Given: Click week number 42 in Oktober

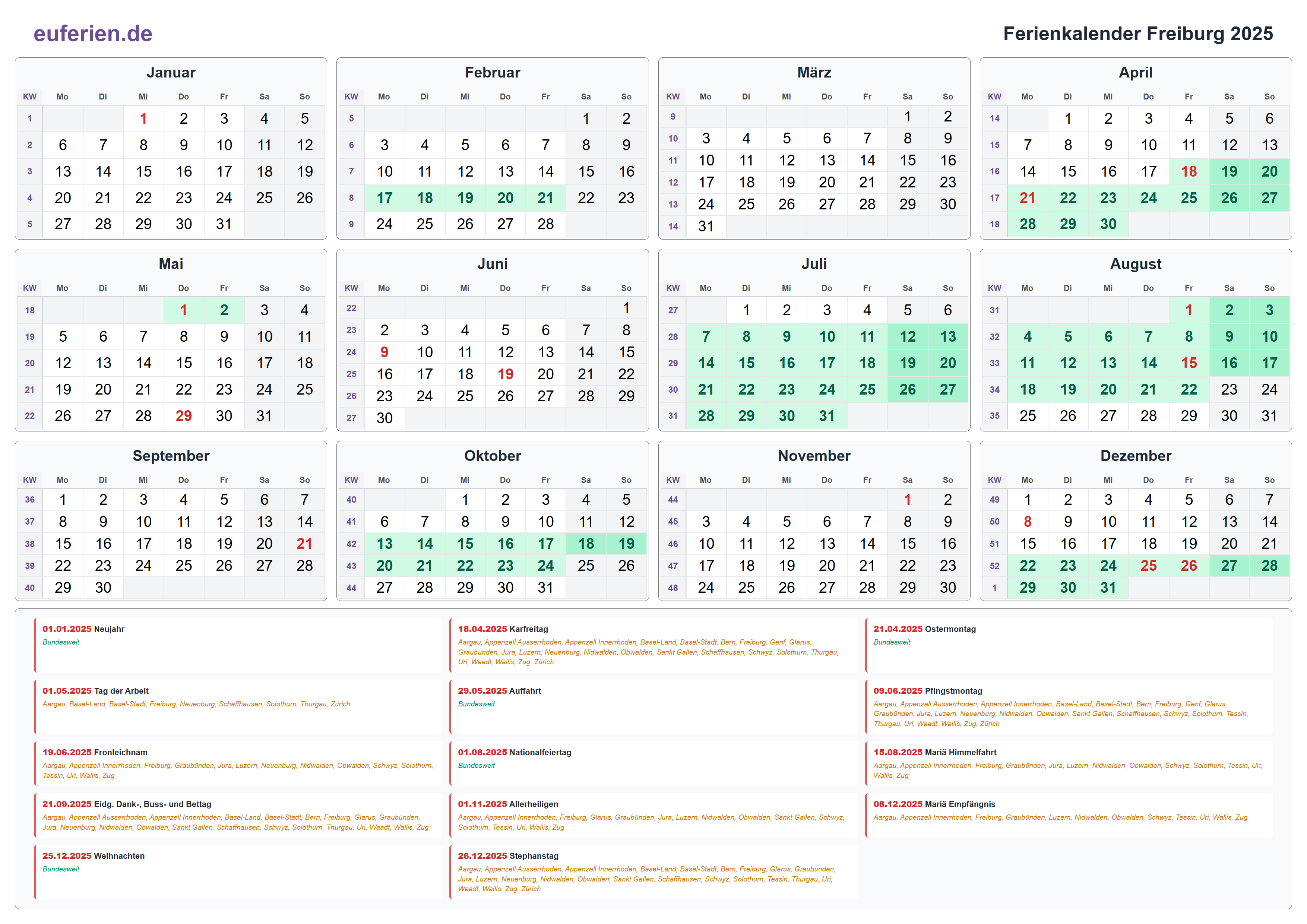Looking at the screenshot, I should point(351,544).
